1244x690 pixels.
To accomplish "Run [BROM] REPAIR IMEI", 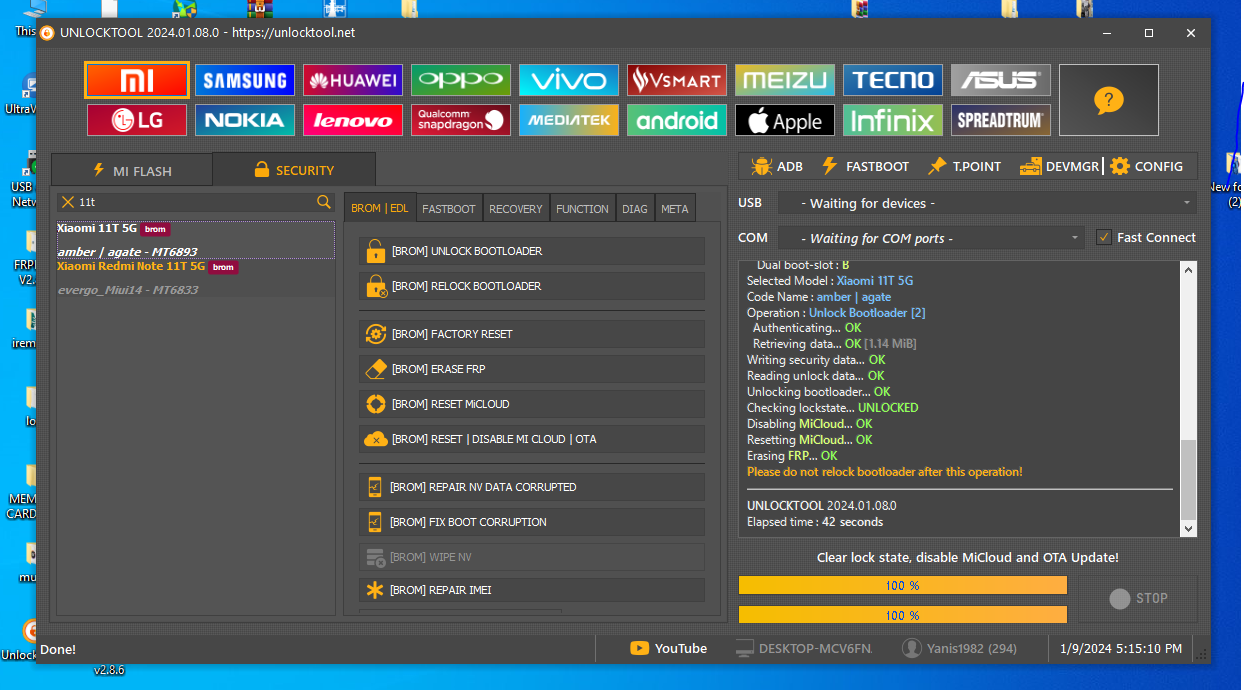I will click(x=532, y=590).
